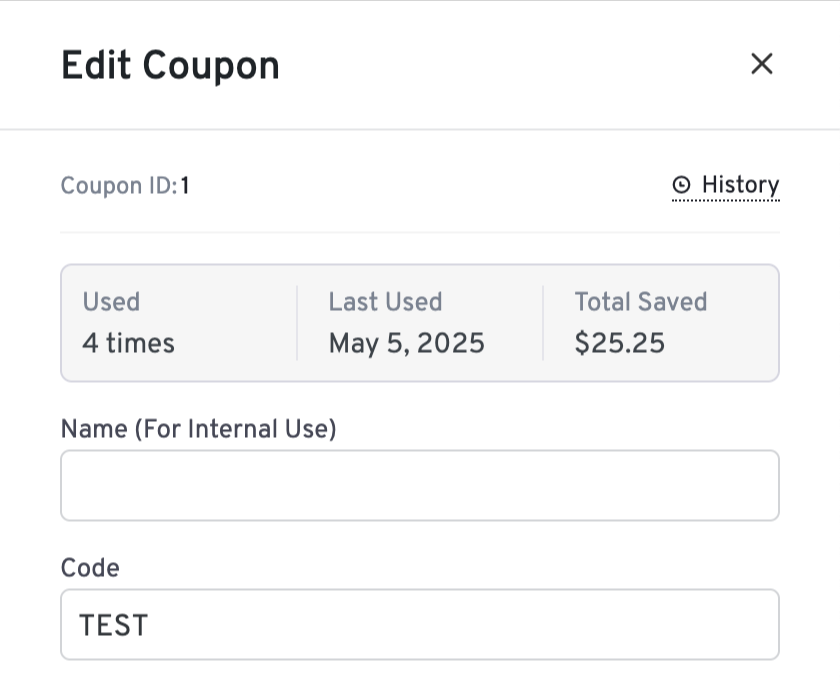Image resolution: width=840 pixels, height=686 pixels.
Task: Click the header separator below Edit Coupon
Action: (x=420, y=129)
